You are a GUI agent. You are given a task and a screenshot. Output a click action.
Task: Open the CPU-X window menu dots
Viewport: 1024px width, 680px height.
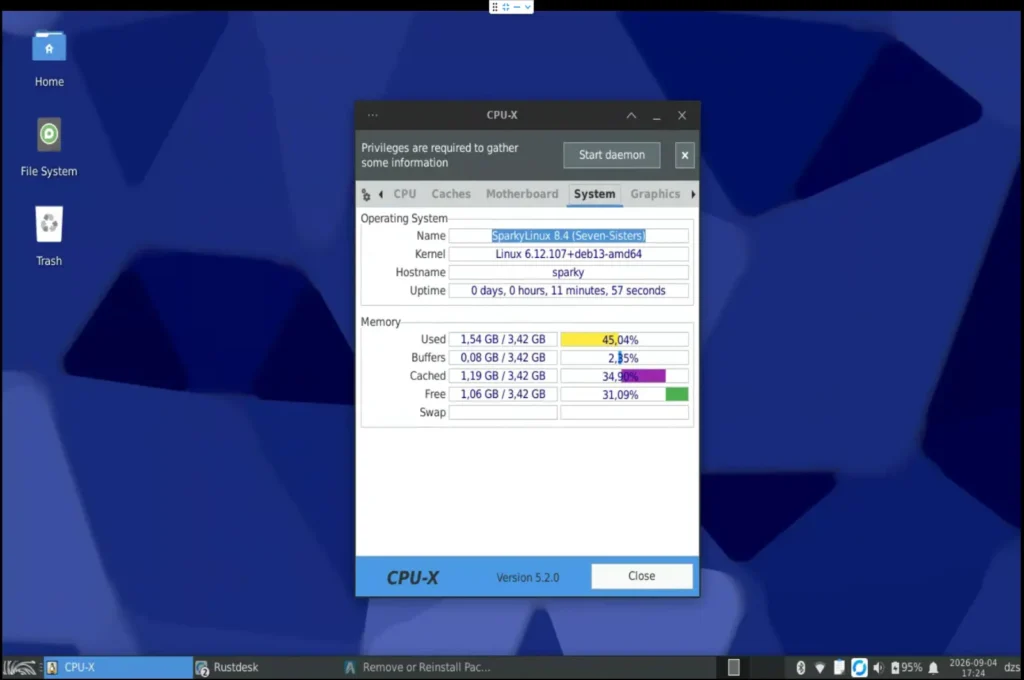(372, 115)
